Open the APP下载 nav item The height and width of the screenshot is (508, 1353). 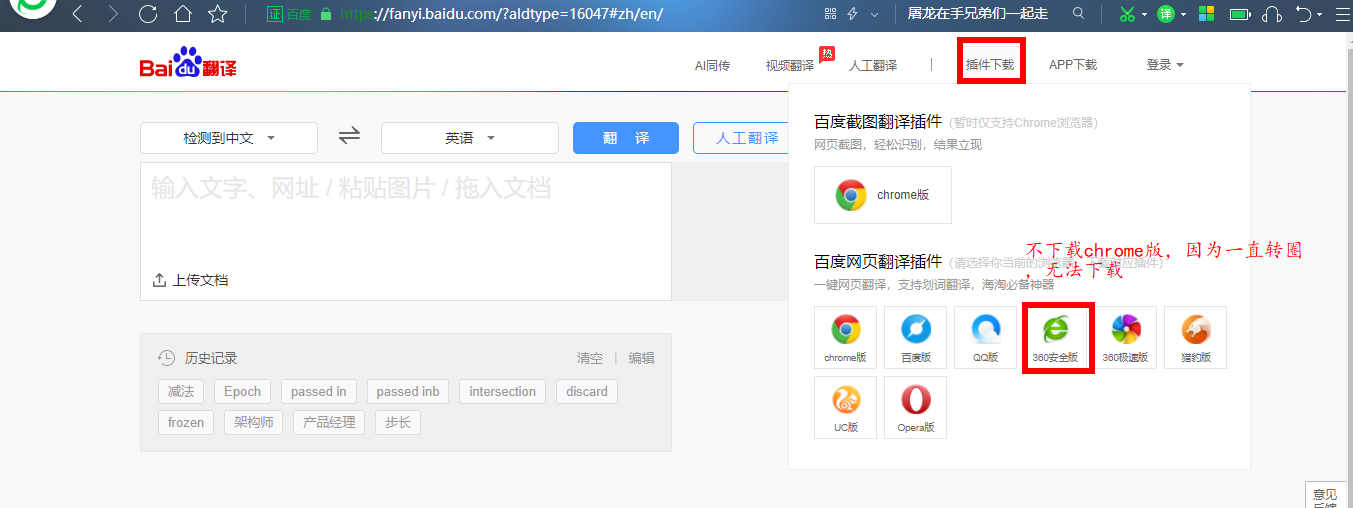[1073, 65]
